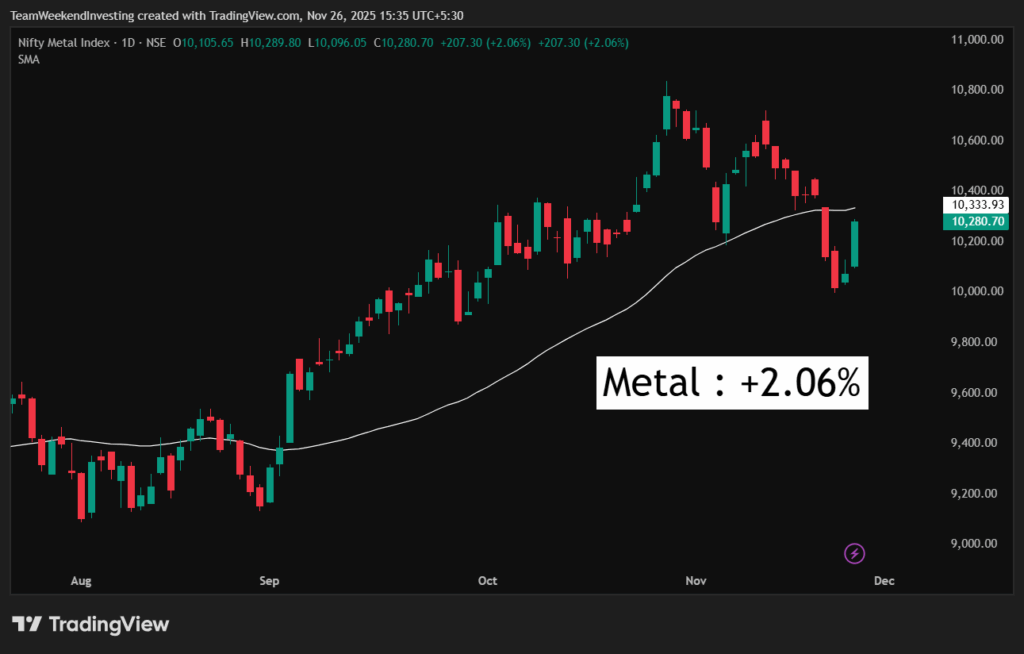
Task: Click the latest green candle on chart
Action: (x=855, y=244)
